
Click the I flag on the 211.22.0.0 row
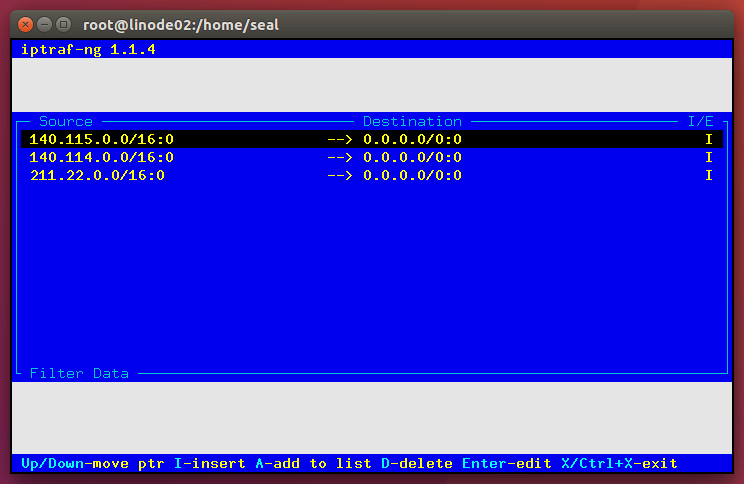(708, 175)
